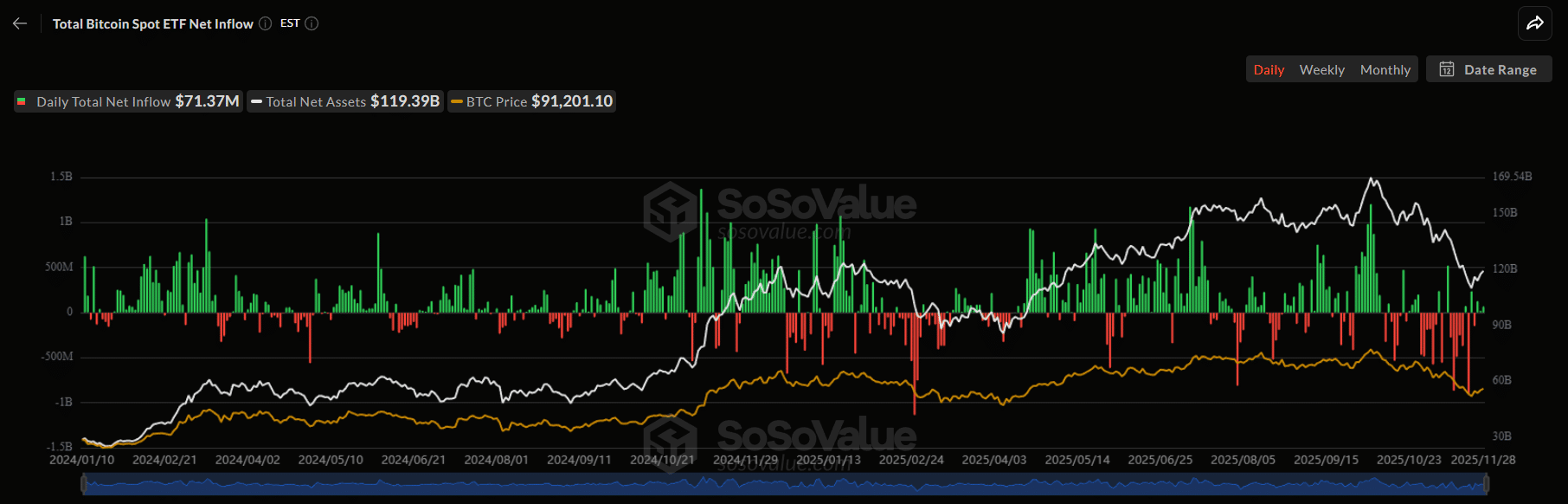Toggle Total Net Assets series visibility
The width and height of the screenshot is (1568, 504).
coord(345,101)
